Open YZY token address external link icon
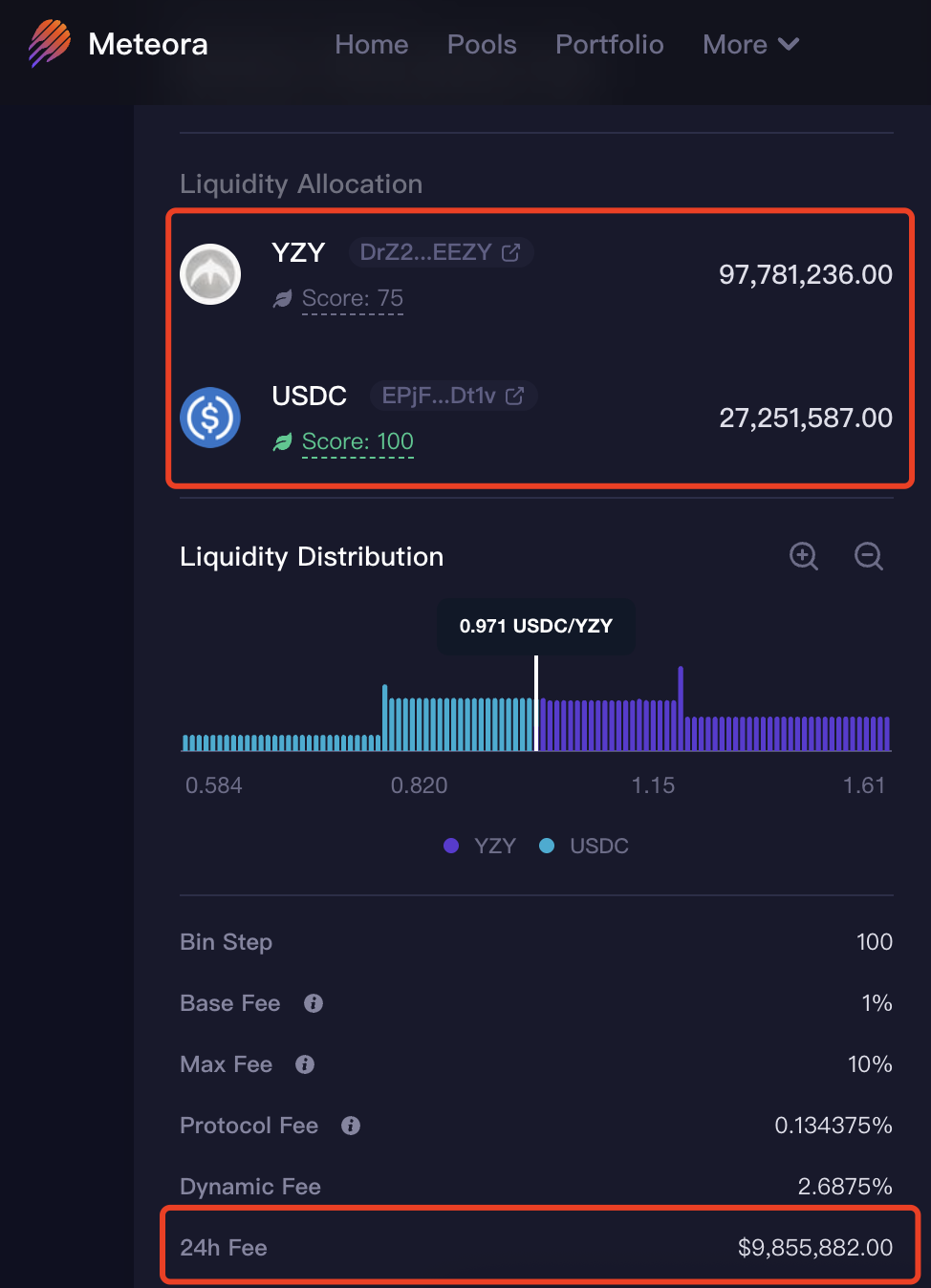 pos(511,252)
